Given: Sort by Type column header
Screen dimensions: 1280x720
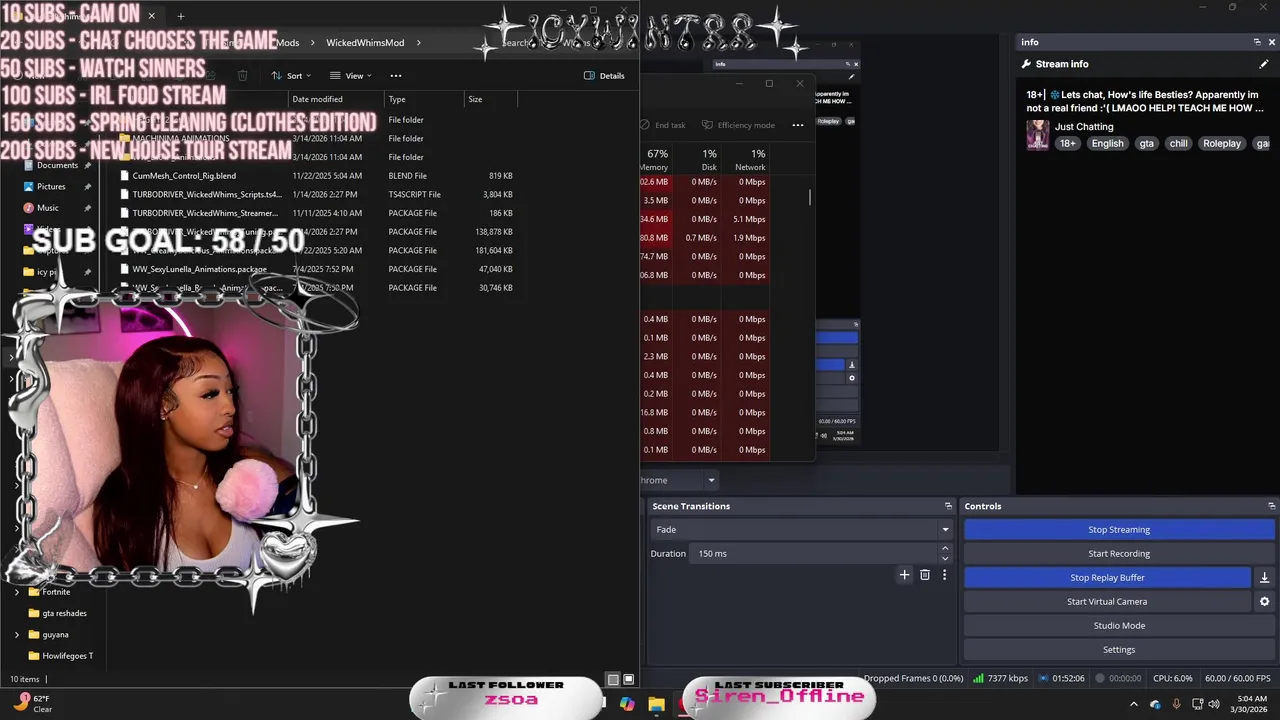Looking at the screenshot, I should (425, 99).
